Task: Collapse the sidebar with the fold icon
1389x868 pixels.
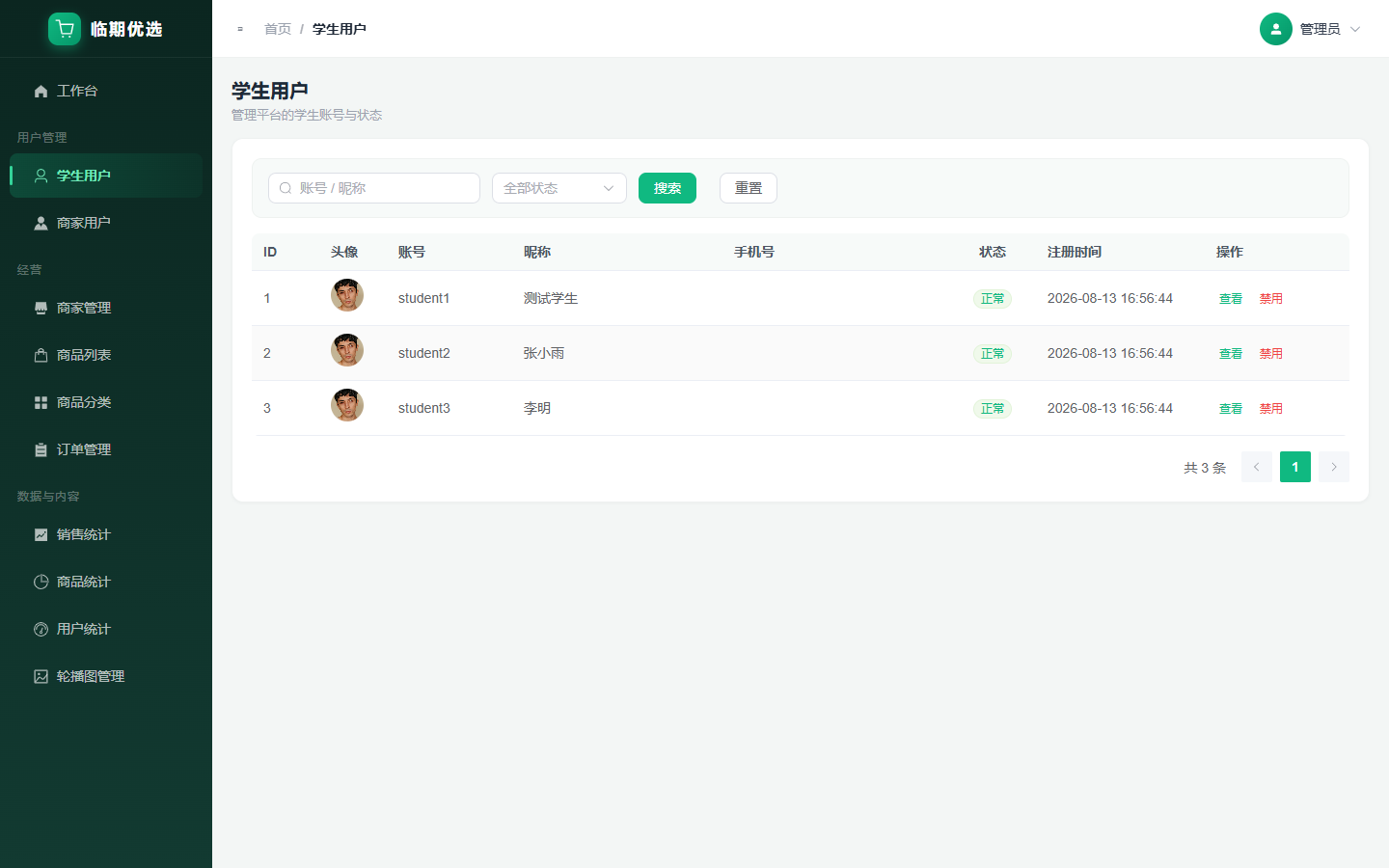Action: [240, 29]
